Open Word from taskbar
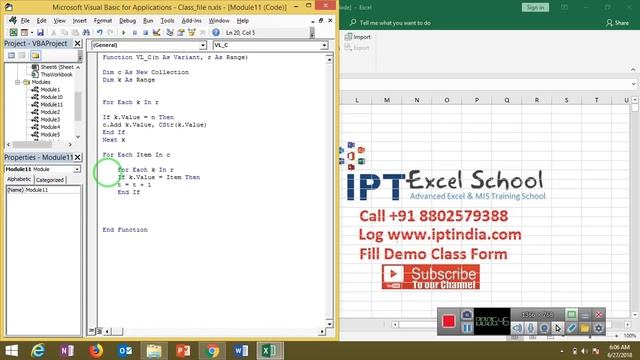This screenshot has height=360, width=640. [241, 351]
